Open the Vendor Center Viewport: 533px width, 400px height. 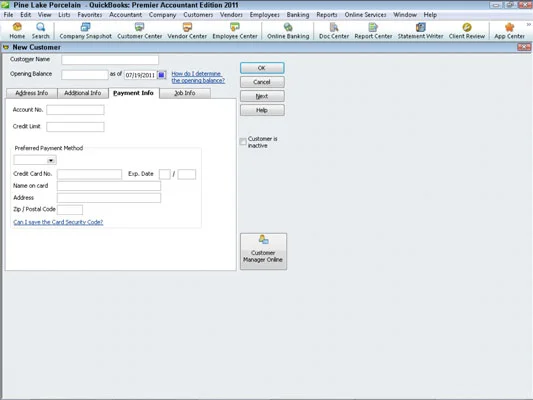[187, 31]
